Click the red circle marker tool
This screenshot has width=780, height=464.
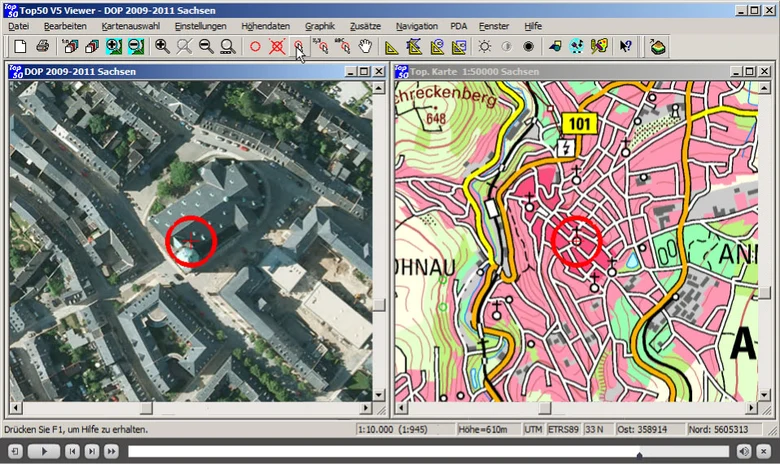click(255, 47)
